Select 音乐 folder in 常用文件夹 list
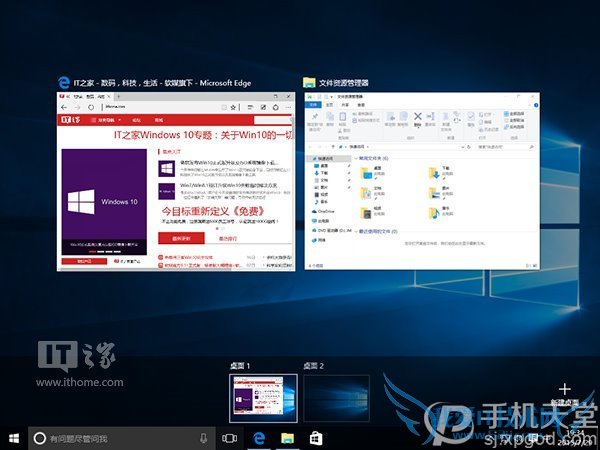Image resolution: width=600 pixels, height=450 pixels. click(441, 212)
